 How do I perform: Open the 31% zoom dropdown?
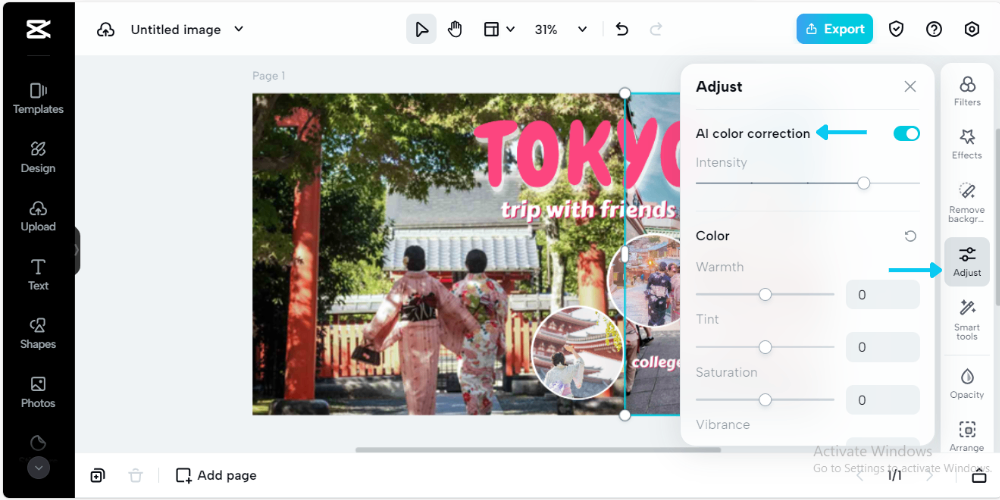click(560, 29)
